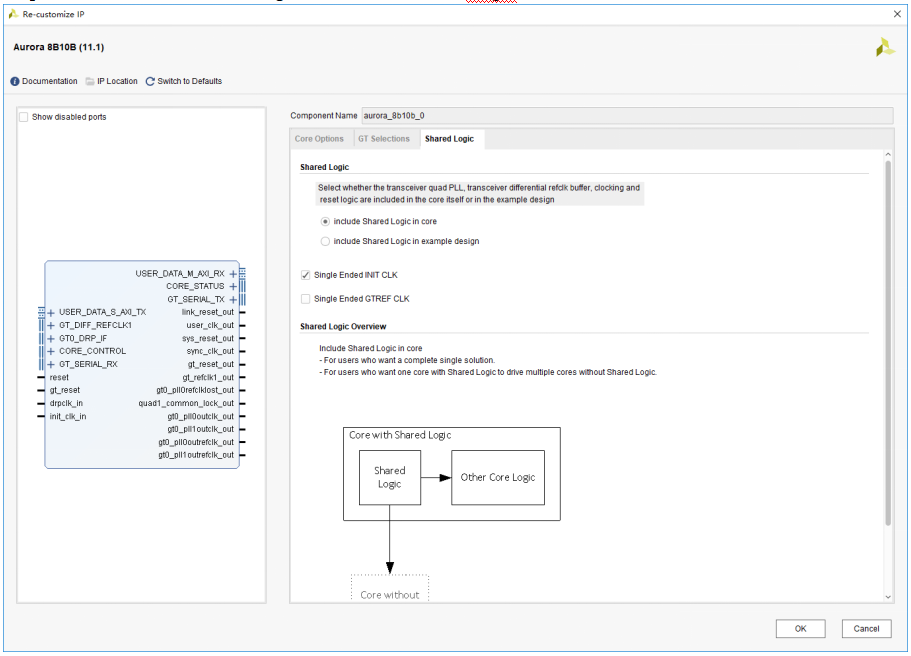Image resolution: width=911 pixels, height=656 pixels.
Task: Open the Documentation info icon
Action: coord(15,81)
